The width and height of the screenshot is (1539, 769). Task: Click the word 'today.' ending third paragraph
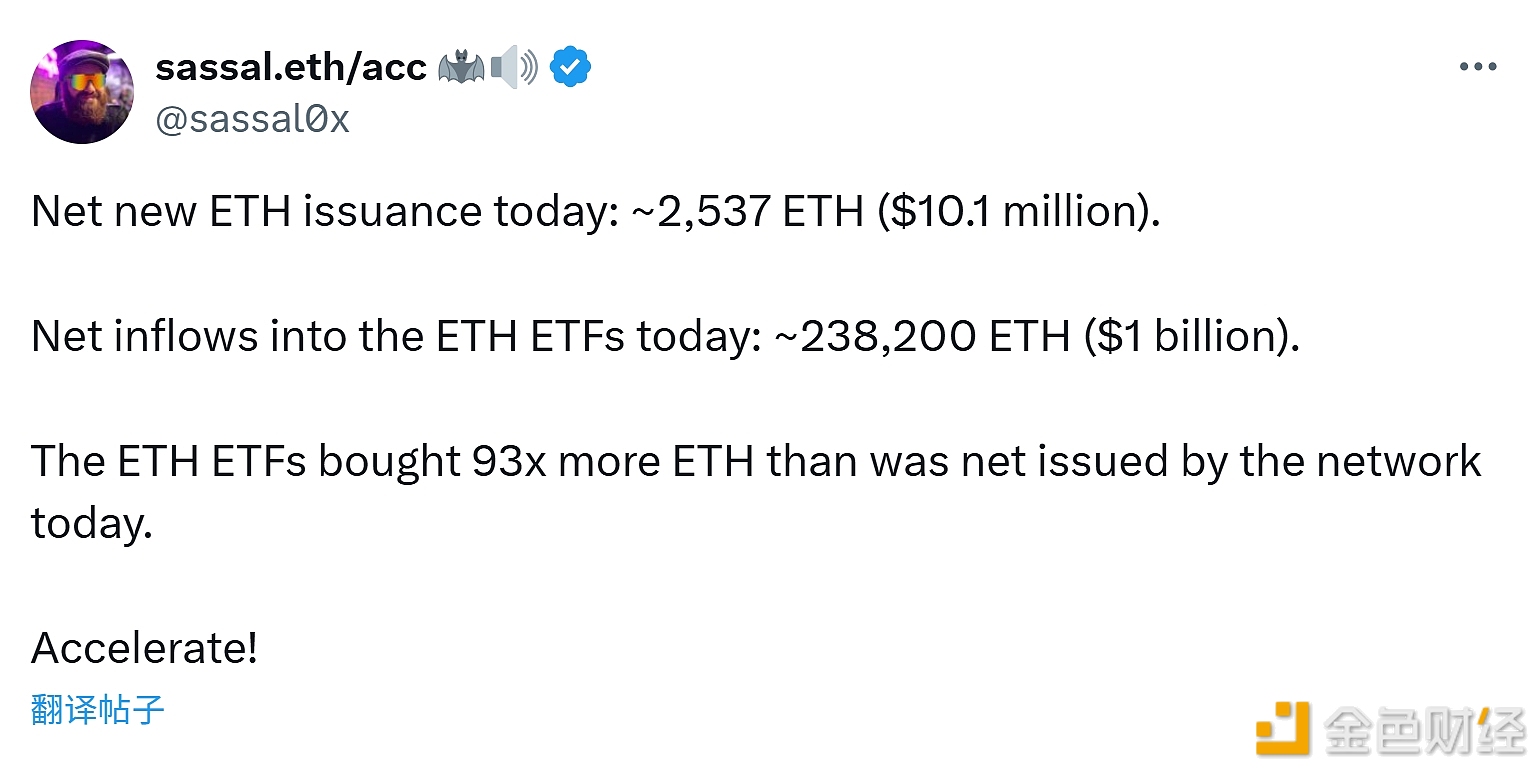click(x=91, y=524)
